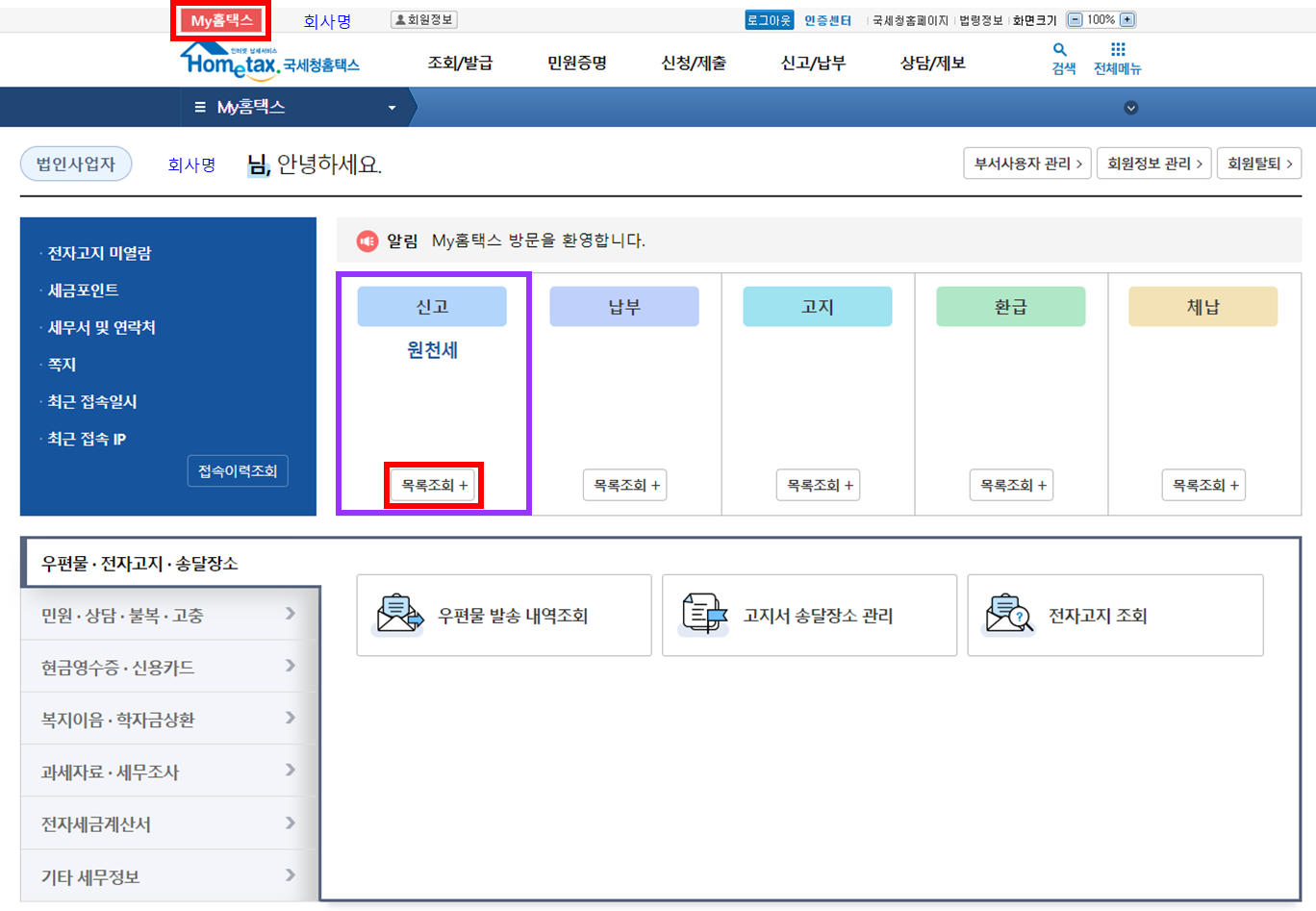Click 목록조회 + under 신고
This screenshot has height=911, width=1316.
pos(434,485)
